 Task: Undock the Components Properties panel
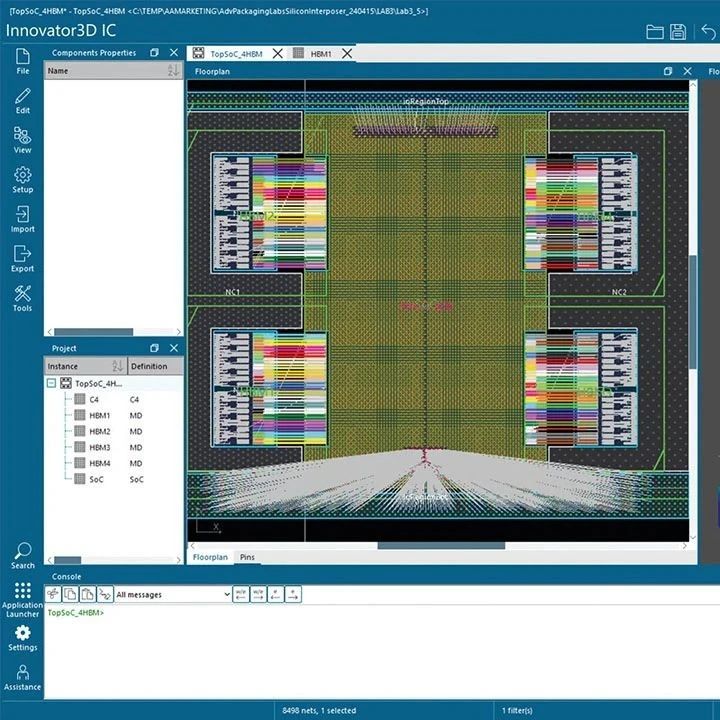click(154, 53)
